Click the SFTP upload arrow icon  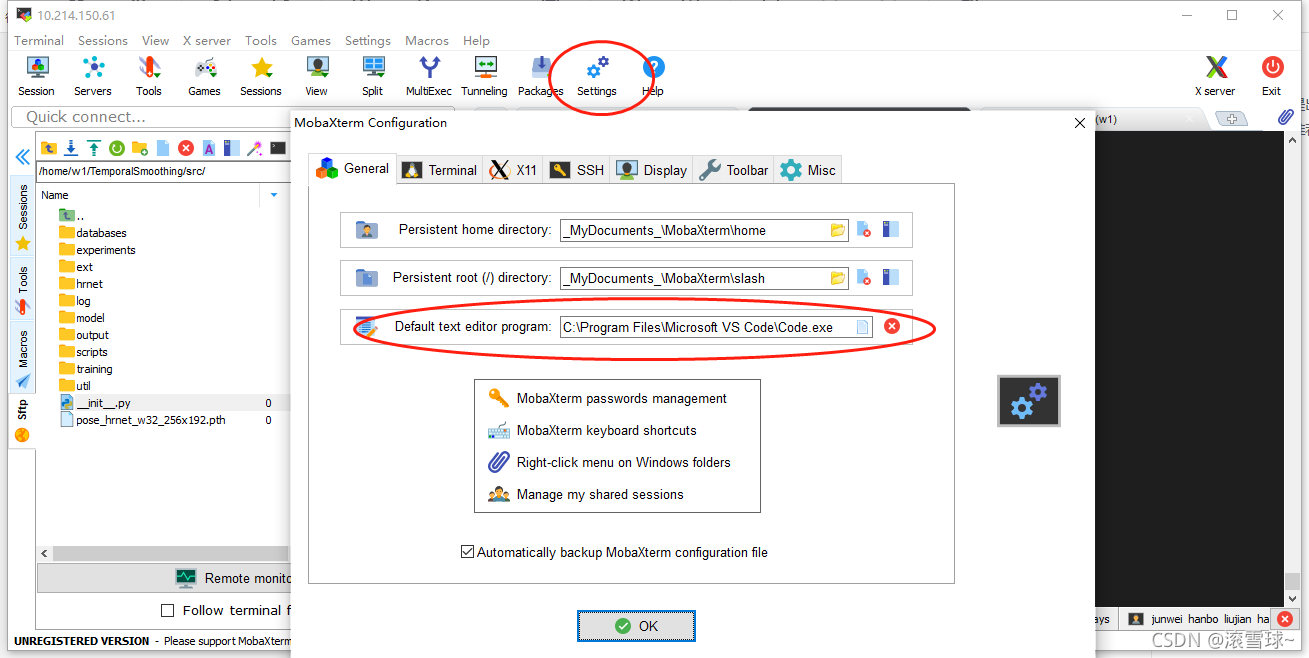point(94,148)
